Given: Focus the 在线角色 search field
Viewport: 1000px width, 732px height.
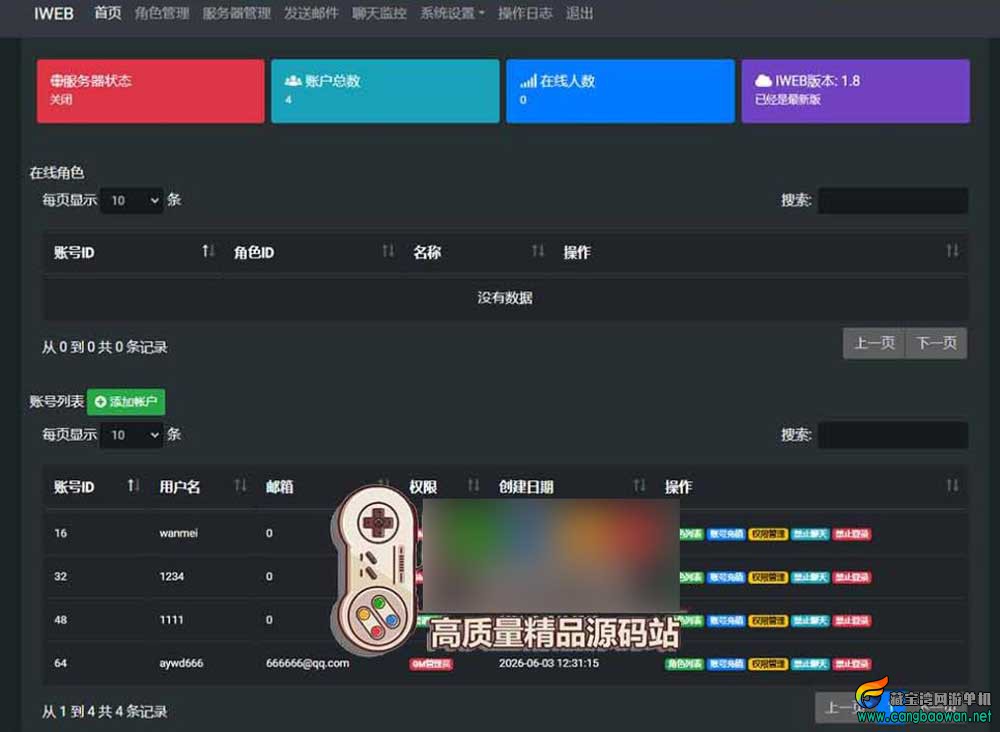Looking at the screenshot, I should tap(893, 201).
